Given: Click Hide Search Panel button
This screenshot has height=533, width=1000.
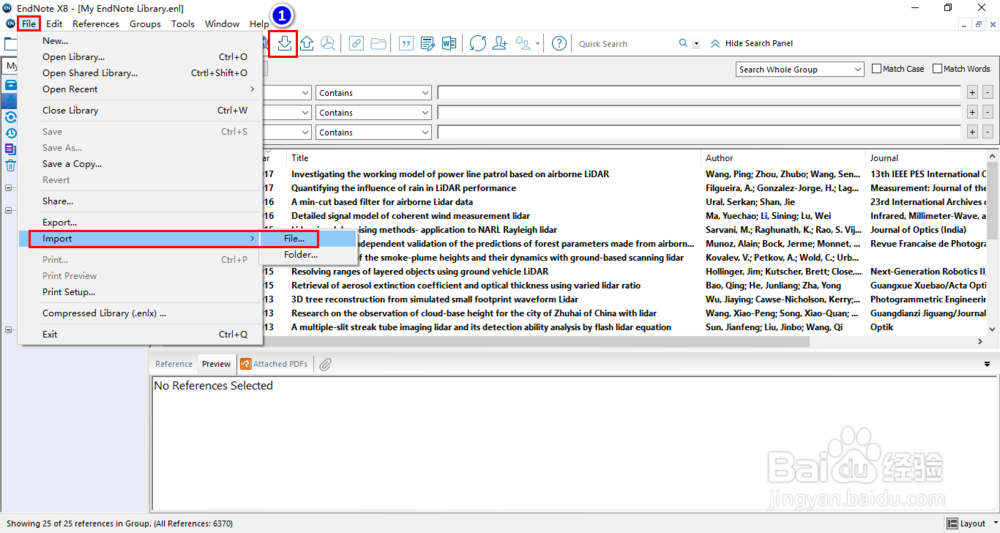Looking at the screenshot, I should click(752, 43).
